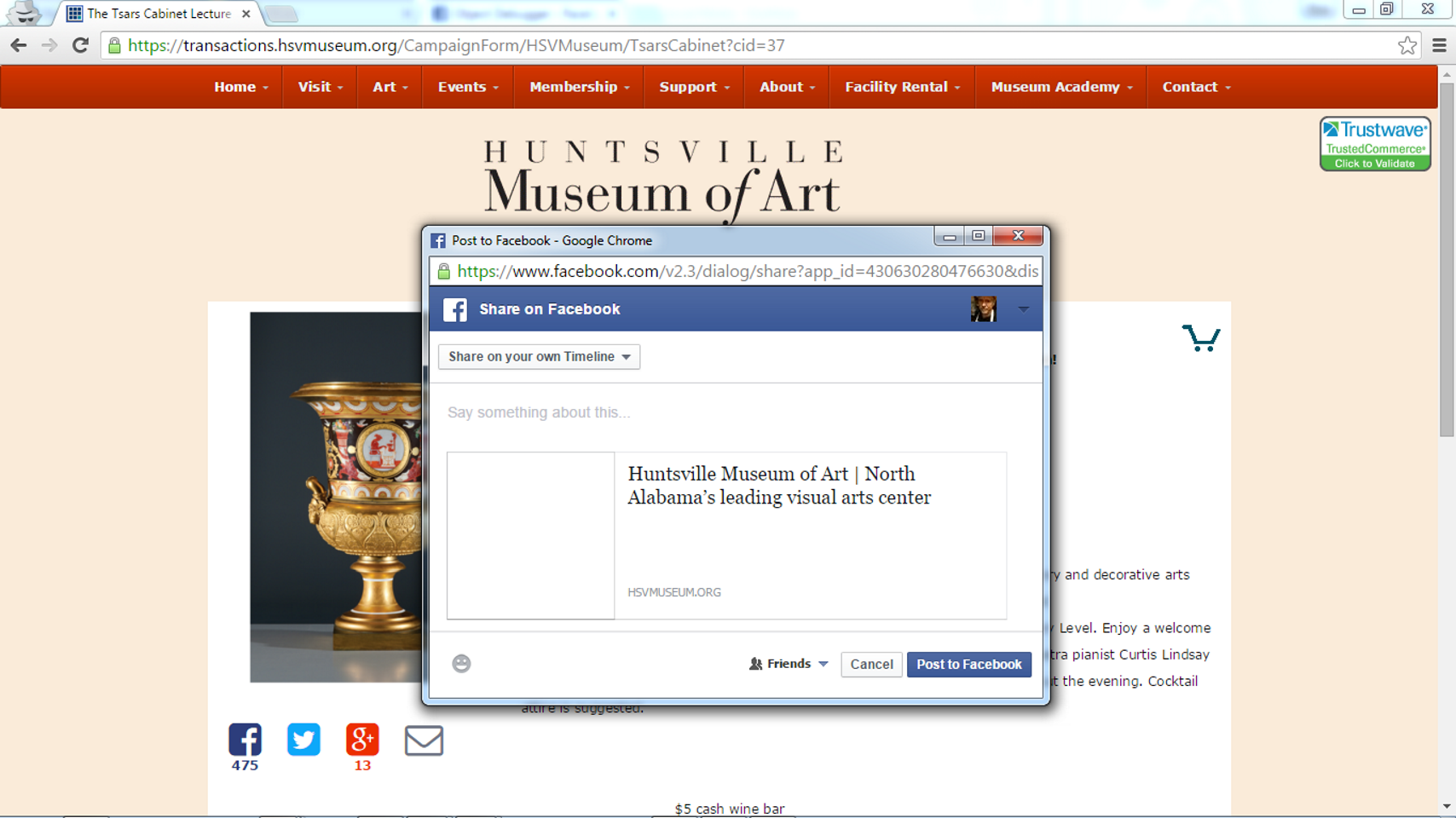Open a new browser tab
1456x818 pixels.
pyautogui.click(x=280, y=14)
